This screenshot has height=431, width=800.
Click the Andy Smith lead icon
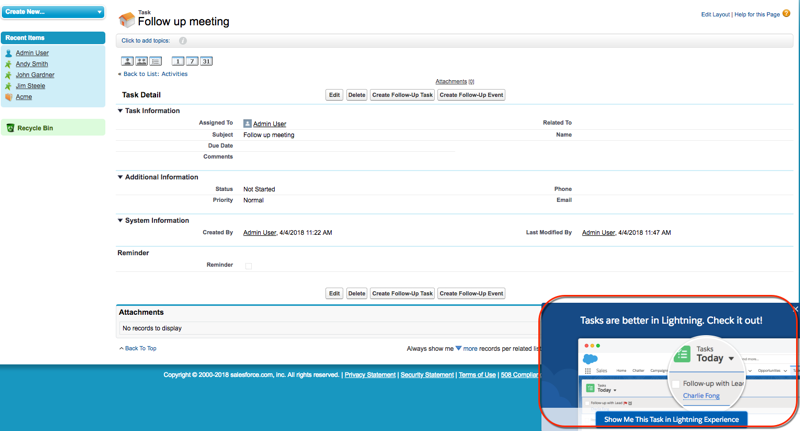[x=8, y=64]
